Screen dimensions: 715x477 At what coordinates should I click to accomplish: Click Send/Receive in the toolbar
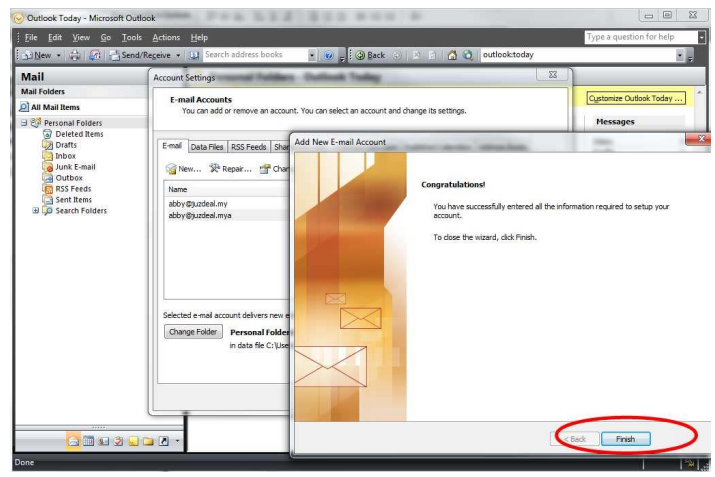140,55
